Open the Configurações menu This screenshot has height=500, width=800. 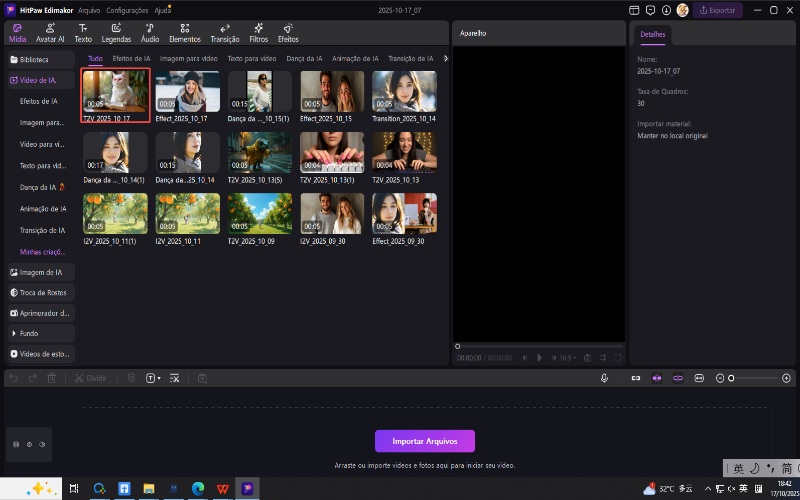click(x=127, y=10)
